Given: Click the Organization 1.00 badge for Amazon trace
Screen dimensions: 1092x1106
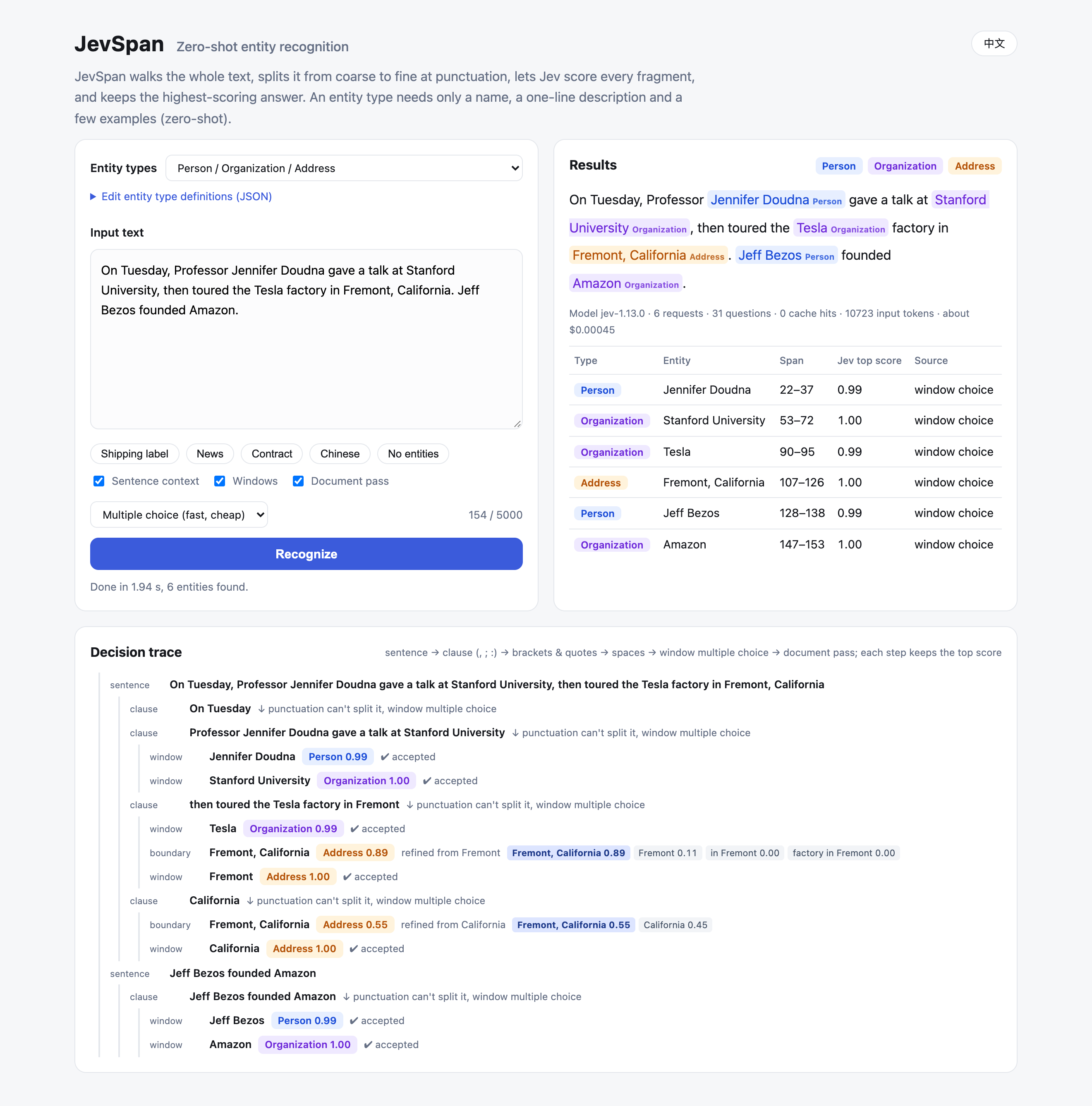Looking at the screenshot, I should (307, 1044).
